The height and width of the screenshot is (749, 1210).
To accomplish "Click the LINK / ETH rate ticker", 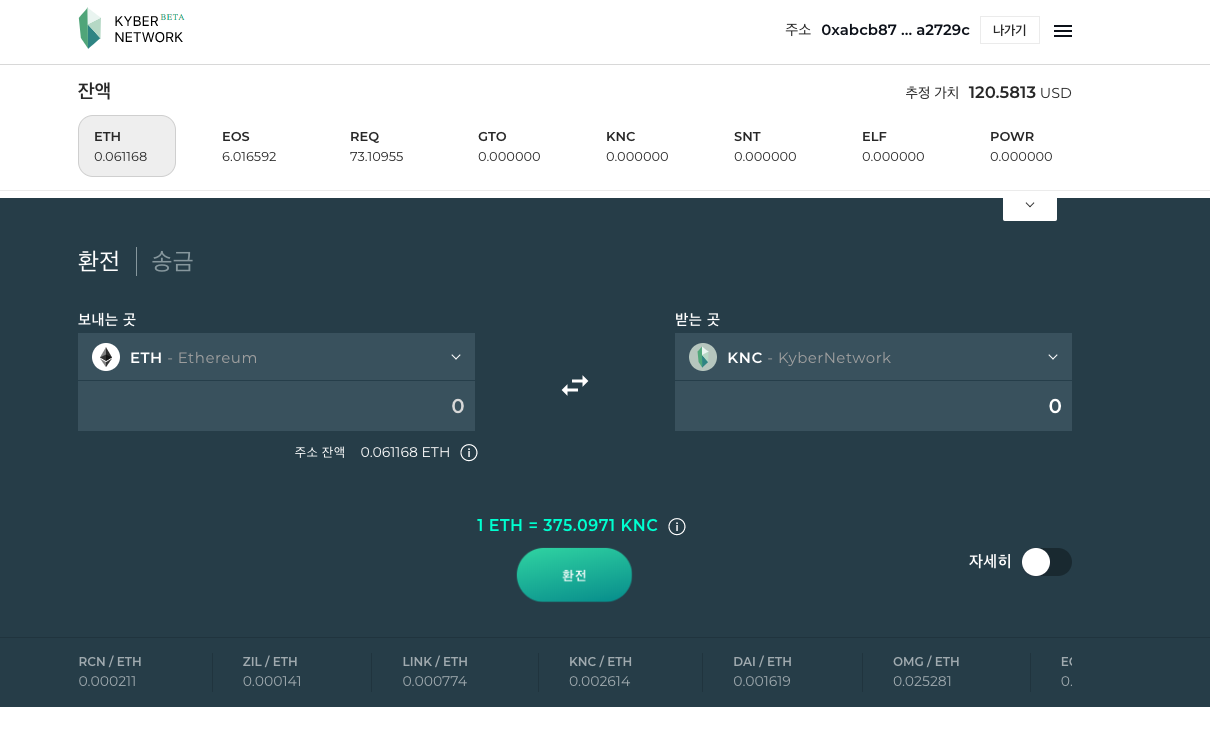I will (435, 671).
